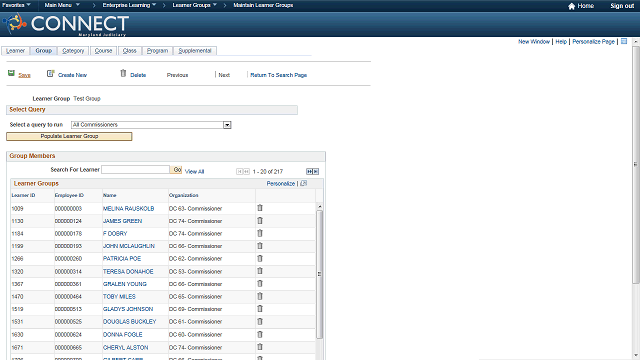Delete TERESA DONAHOE row with trash icon
This screenshot has width=640, height=360.
(x=260, y=271)
